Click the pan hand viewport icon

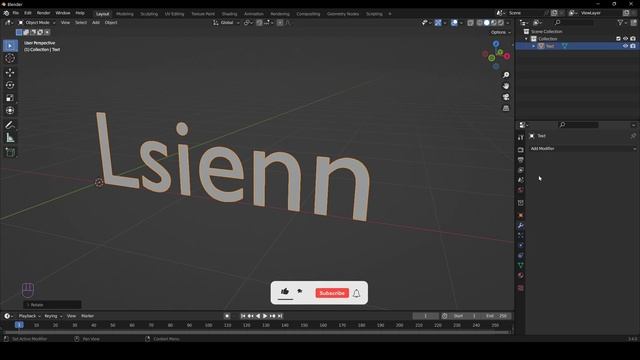pyautogui.click(x=506, y=86)
